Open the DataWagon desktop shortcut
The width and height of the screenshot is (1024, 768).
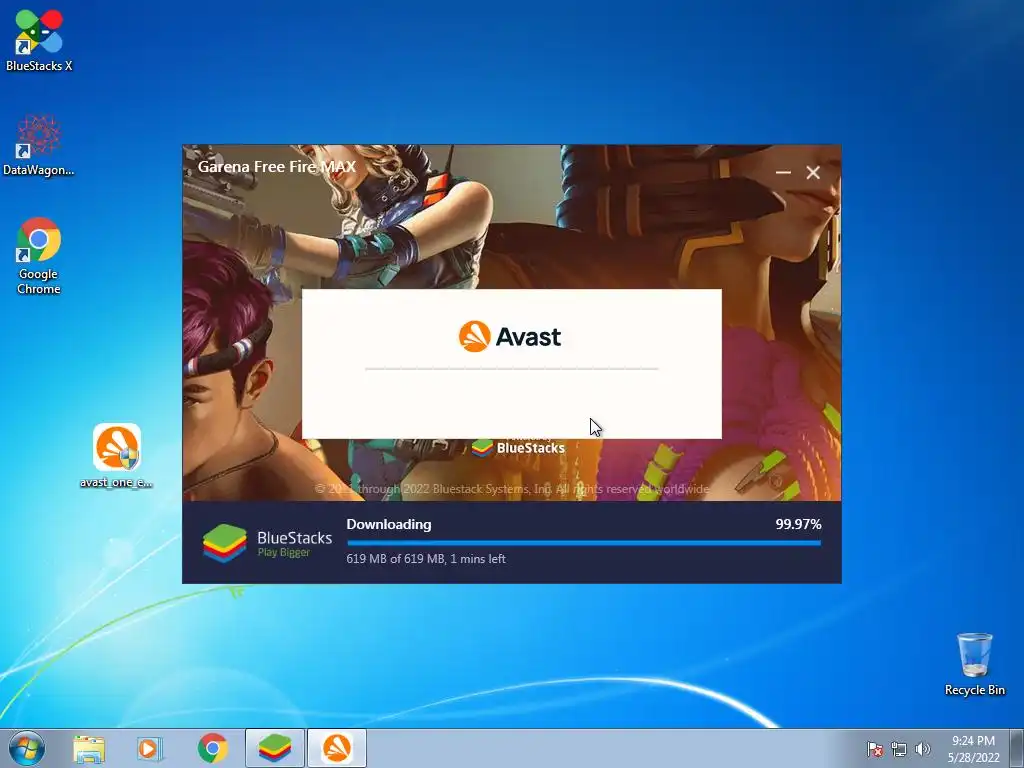click(39, 145)
